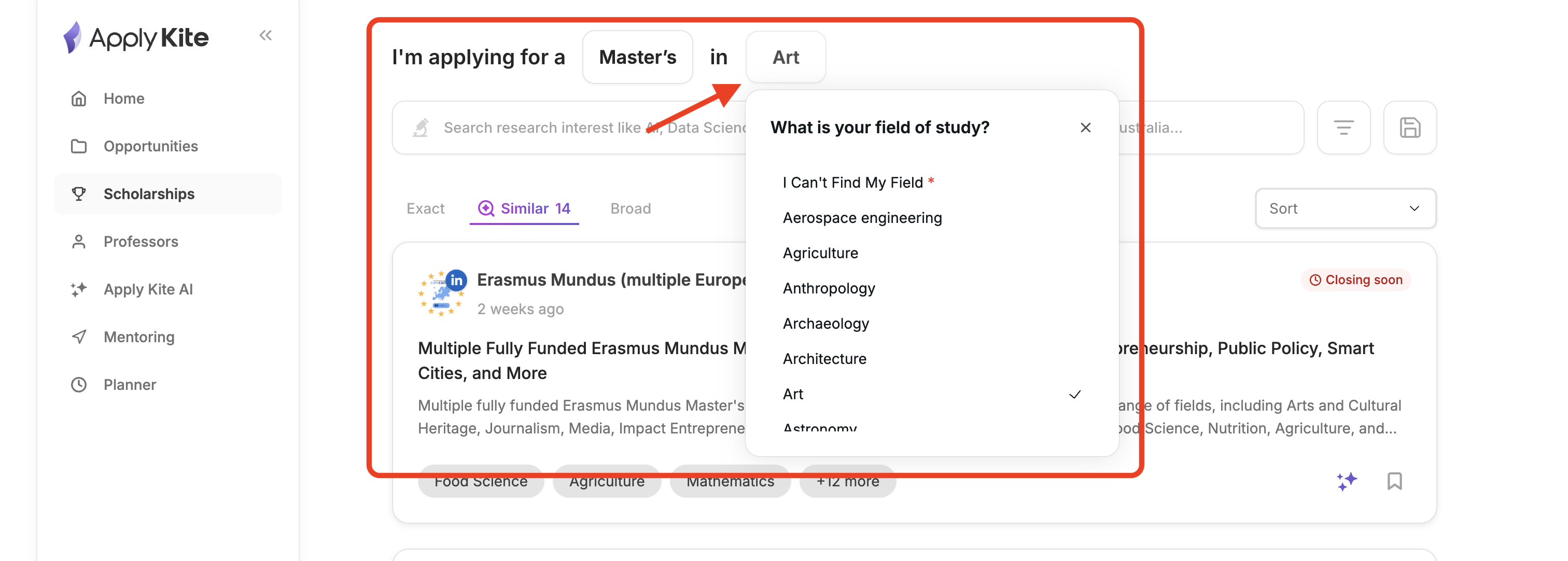Collapse the sidebar with double chevron
This screenshot has width=1568, height=561.
coord(265,35)
